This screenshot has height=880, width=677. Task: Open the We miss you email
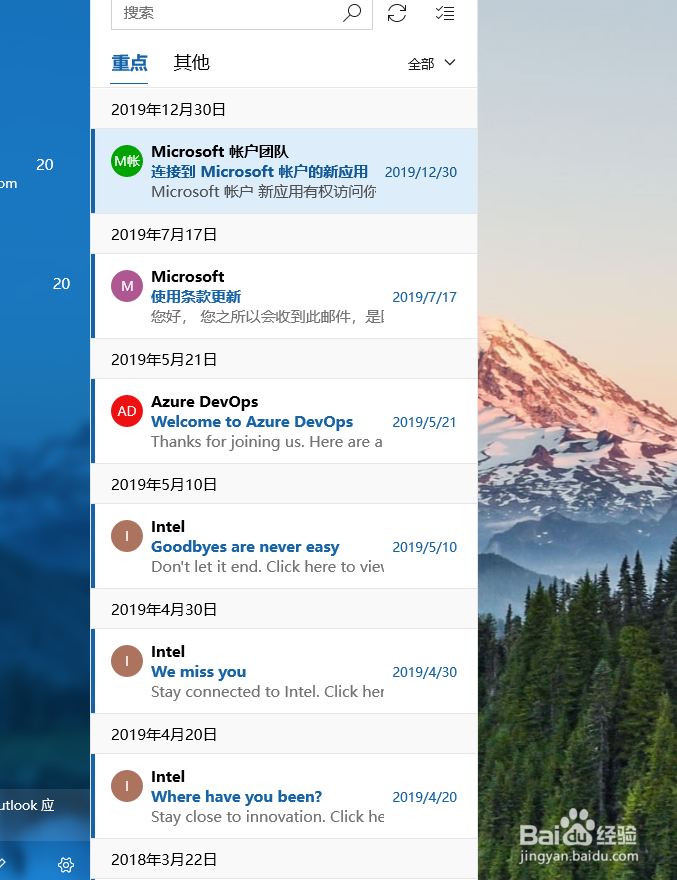click(285, 671)
